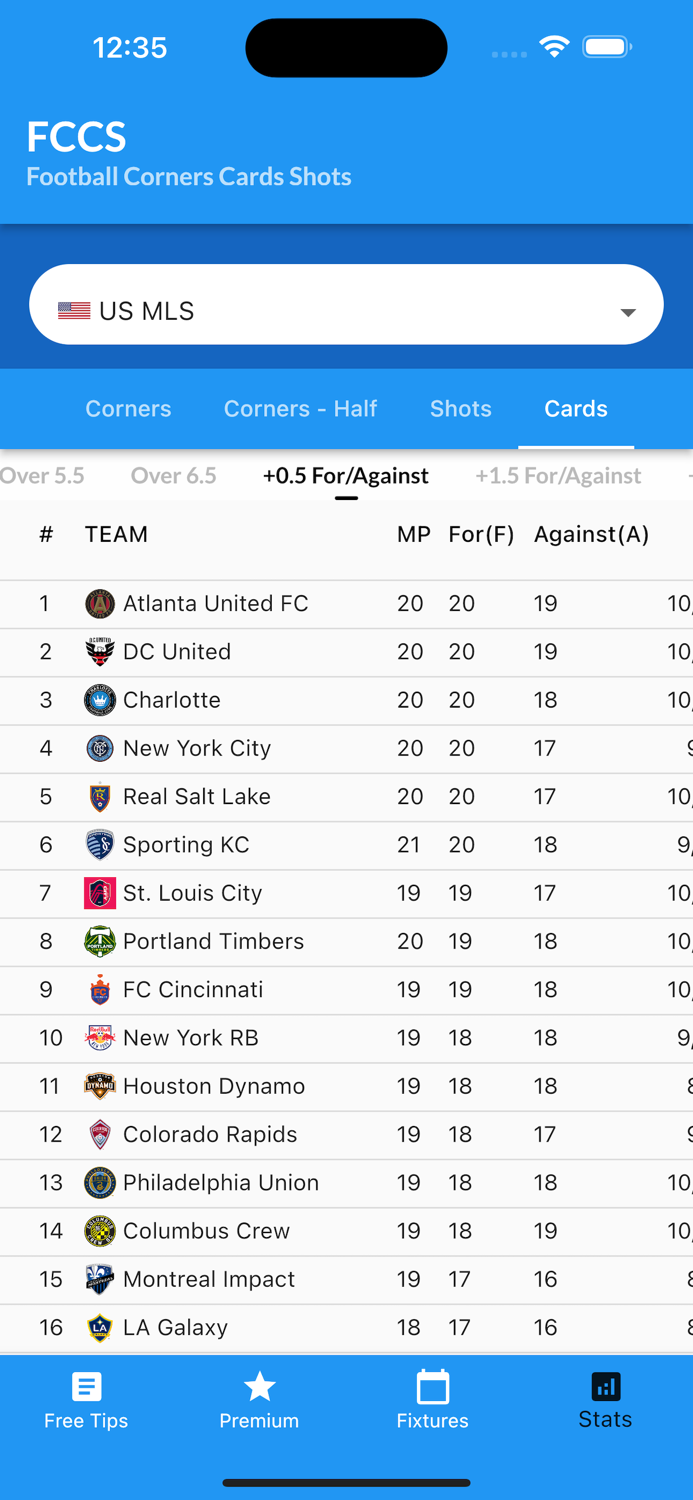693x1500 pixels.
Task: Click the Sporting KC shield crest
Action: coord(100,845)
